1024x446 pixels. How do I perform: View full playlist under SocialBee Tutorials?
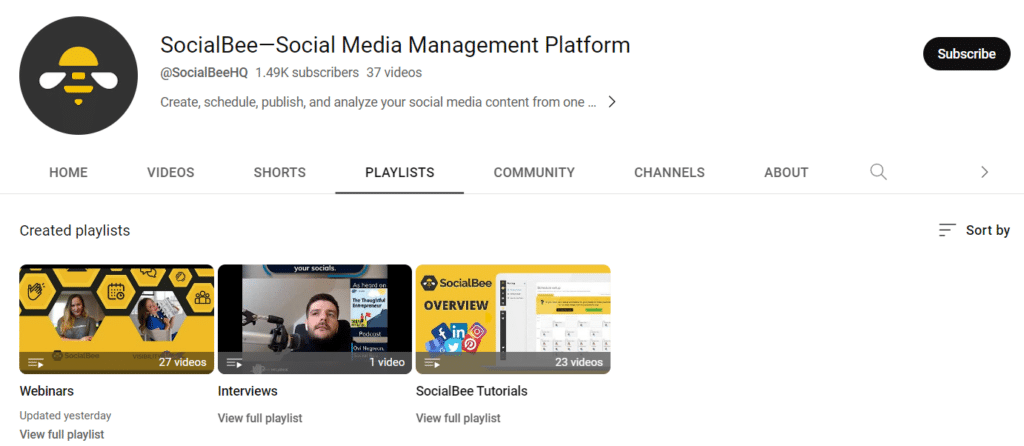pos(458,418)
